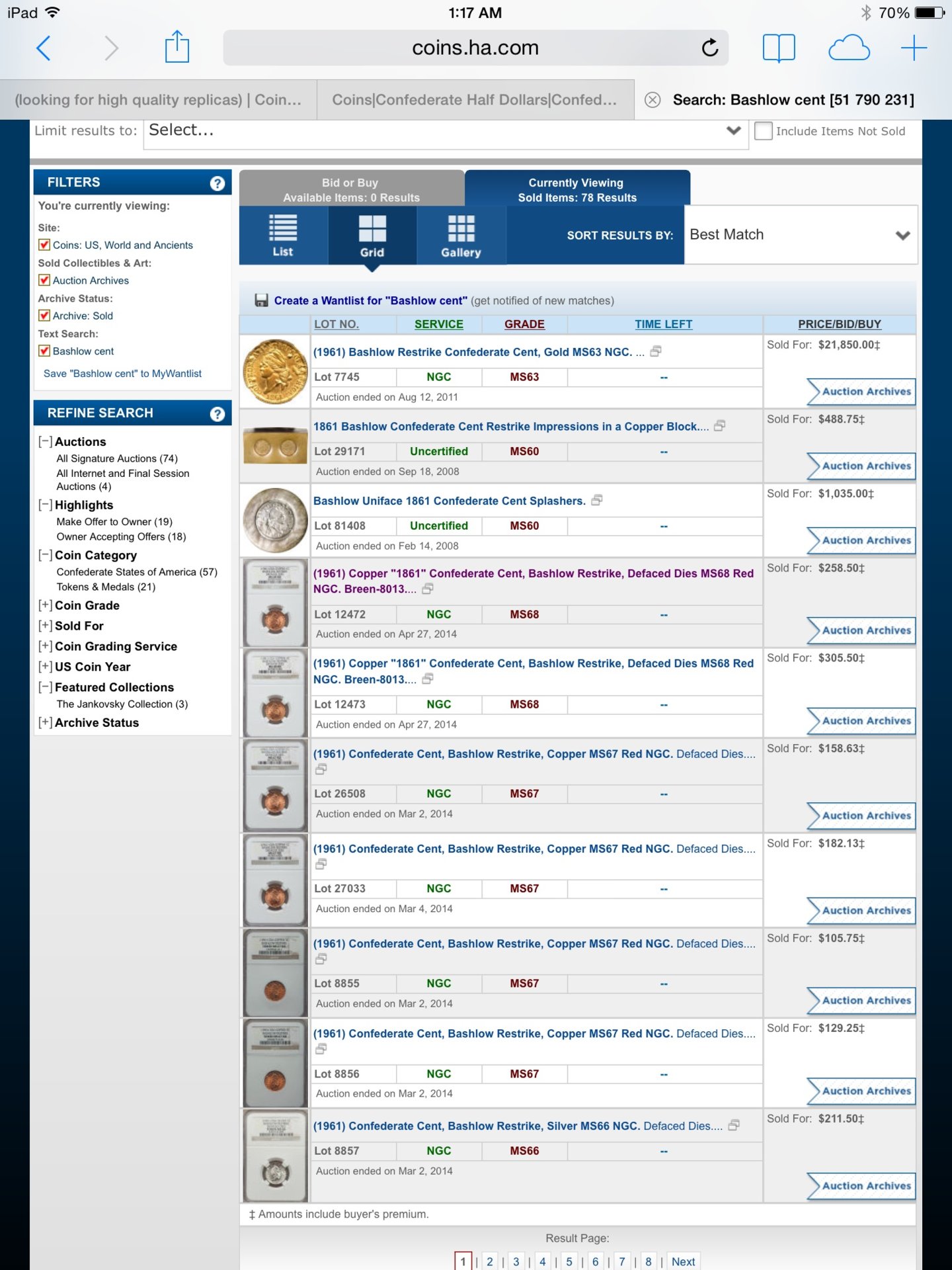Go to the Next results page
This screenshot has height=1270, width=952.
click(x=683, y=1261)
